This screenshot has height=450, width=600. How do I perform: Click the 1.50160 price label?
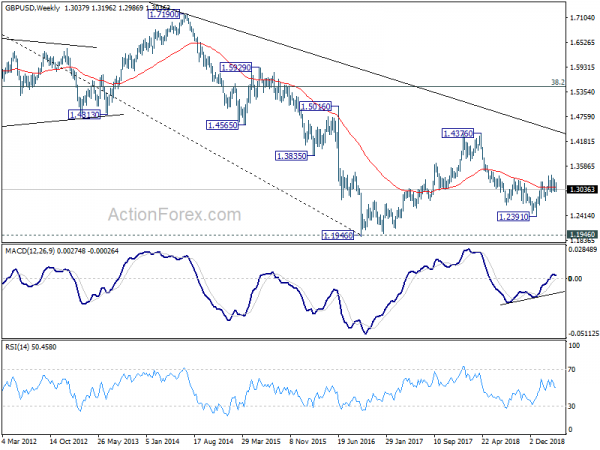[315, 106]
